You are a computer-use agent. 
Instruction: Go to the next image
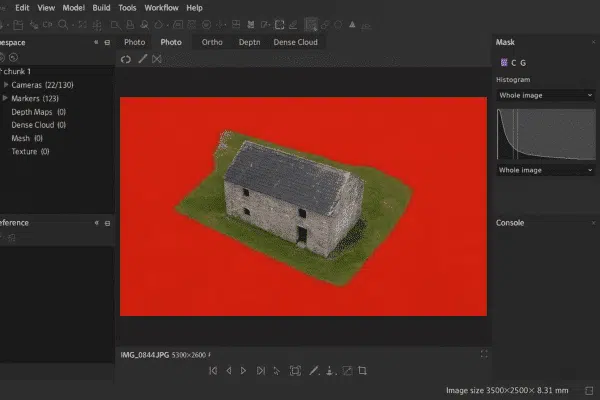[x=243, y=371]
